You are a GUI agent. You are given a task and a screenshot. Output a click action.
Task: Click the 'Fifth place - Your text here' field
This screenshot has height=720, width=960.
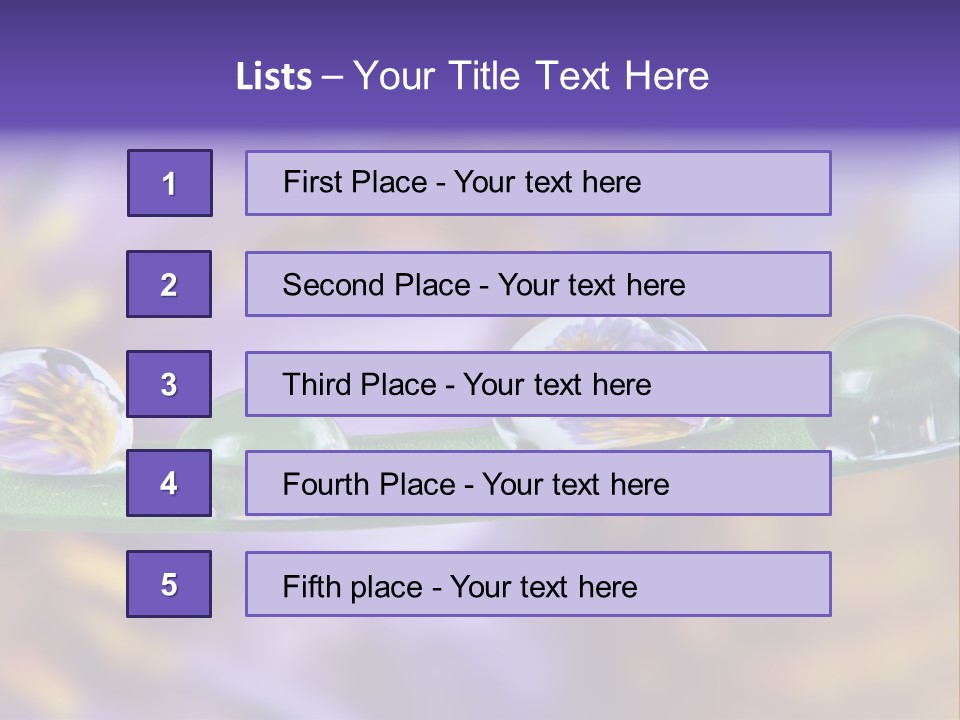(x=538, y=584)
